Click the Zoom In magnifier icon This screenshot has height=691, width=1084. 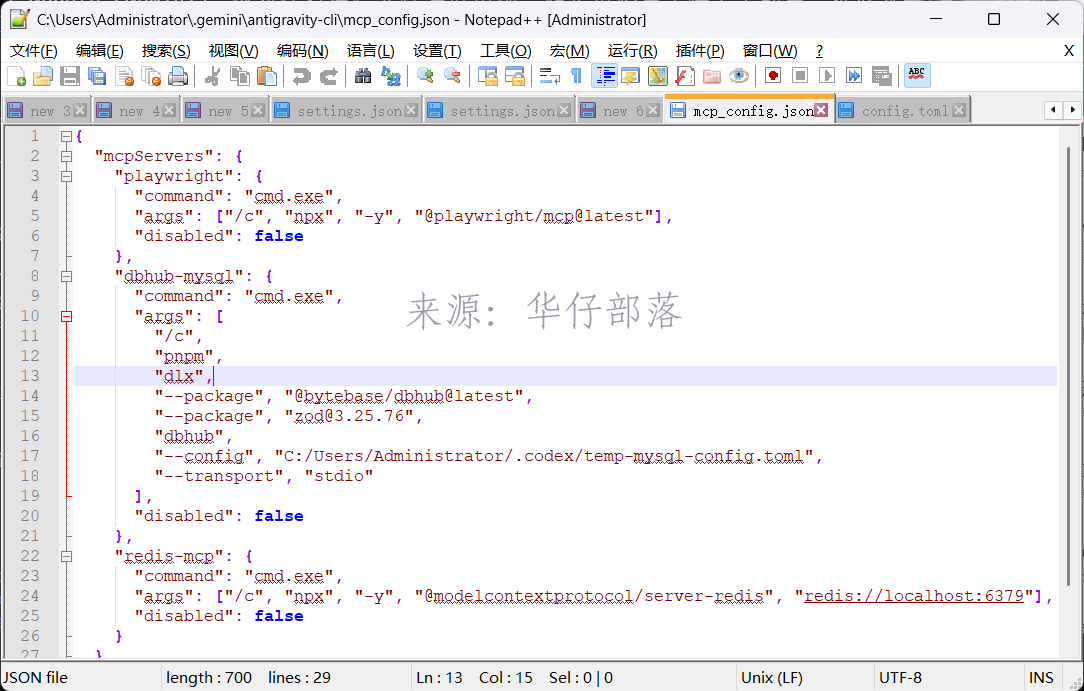click(425, 76)
